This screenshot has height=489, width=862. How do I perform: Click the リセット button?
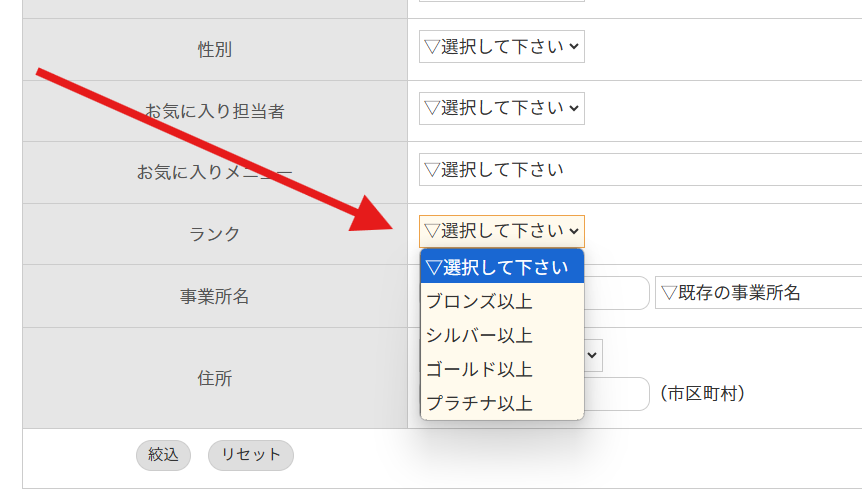(x=251, y=455)
